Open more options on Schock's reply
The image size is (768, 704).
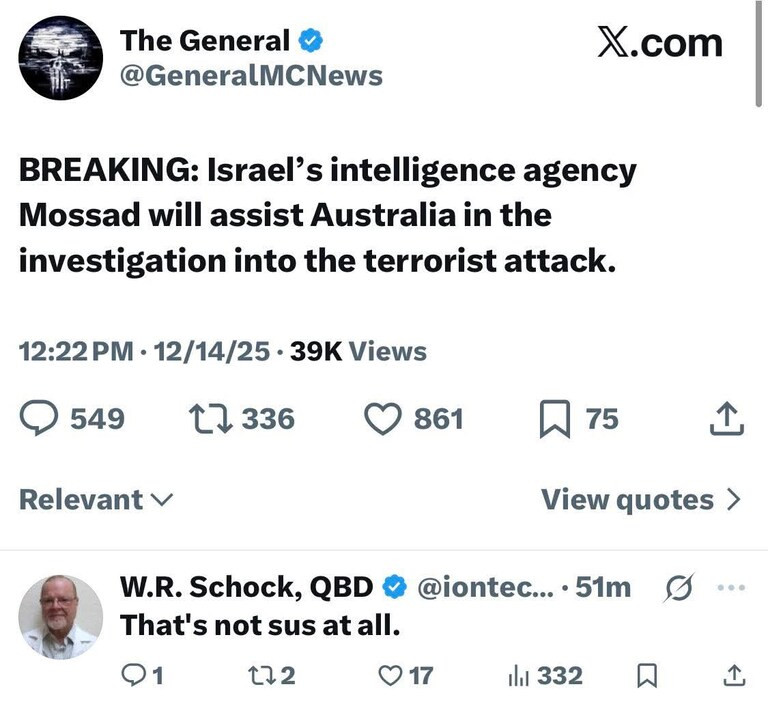[732, 588]
